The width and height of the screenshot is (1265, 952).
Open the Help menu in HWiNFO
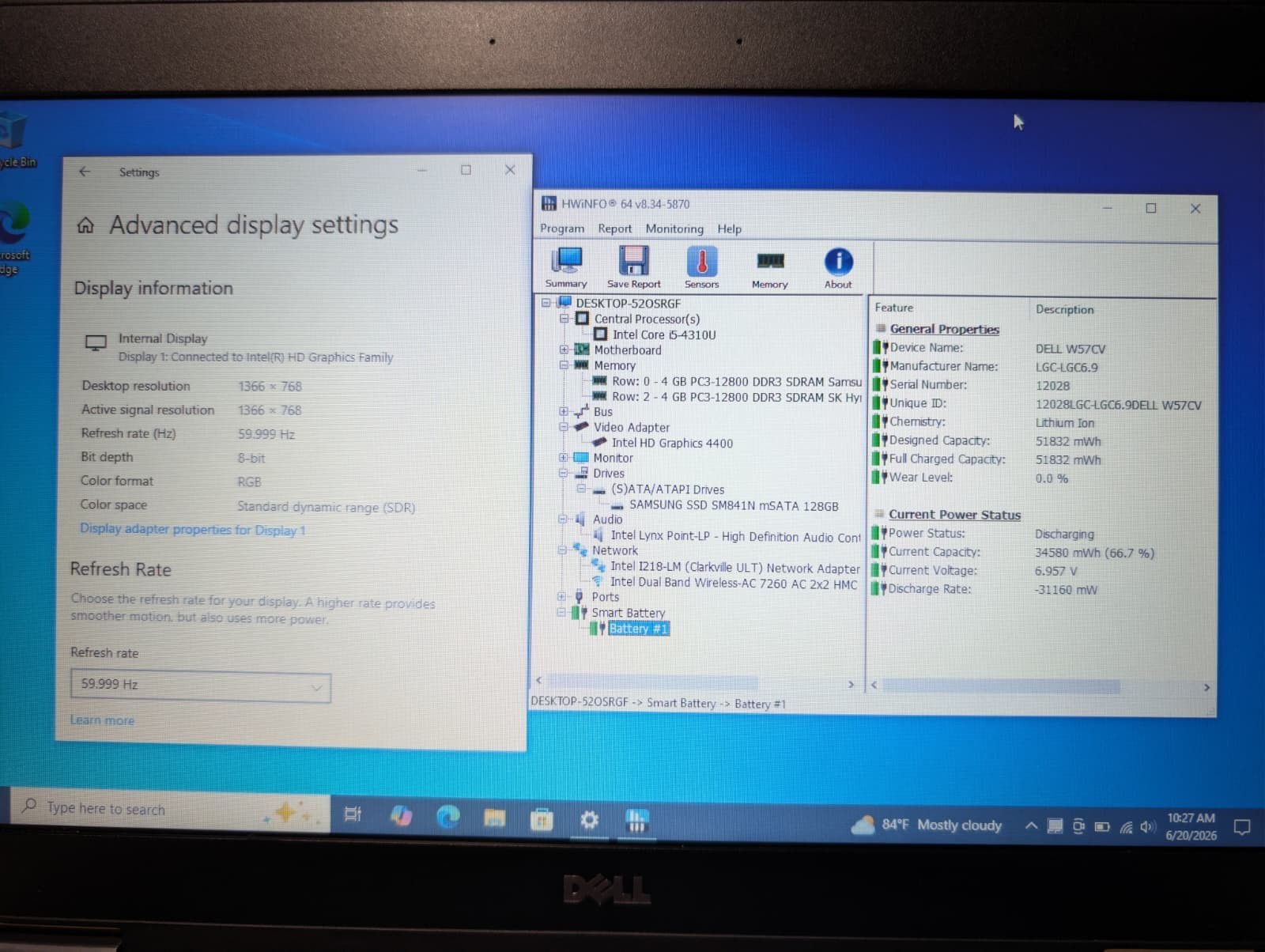pos(729,229)
